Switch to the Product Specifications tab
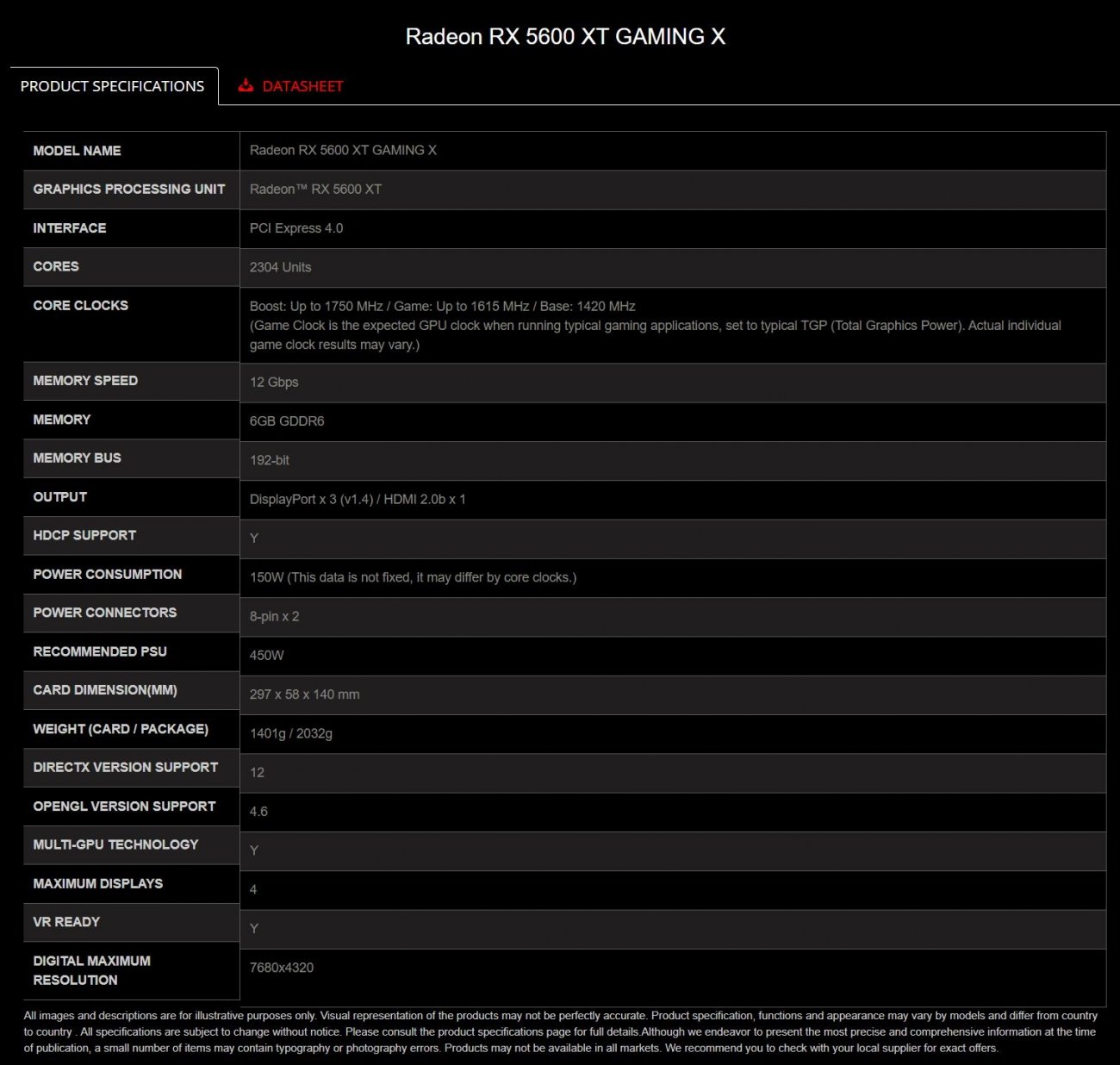The height and width of the screenshot is (1065, 1120). coord(112,86)
